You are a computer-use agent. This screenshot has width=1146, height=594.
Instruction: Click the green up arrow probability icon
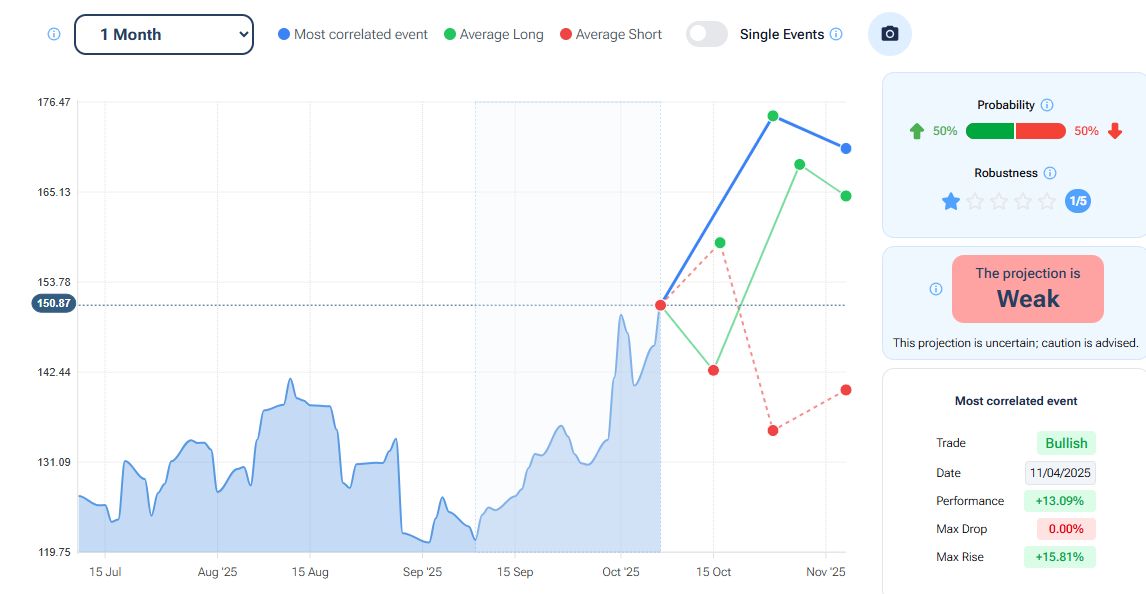(x=917, y=131)
